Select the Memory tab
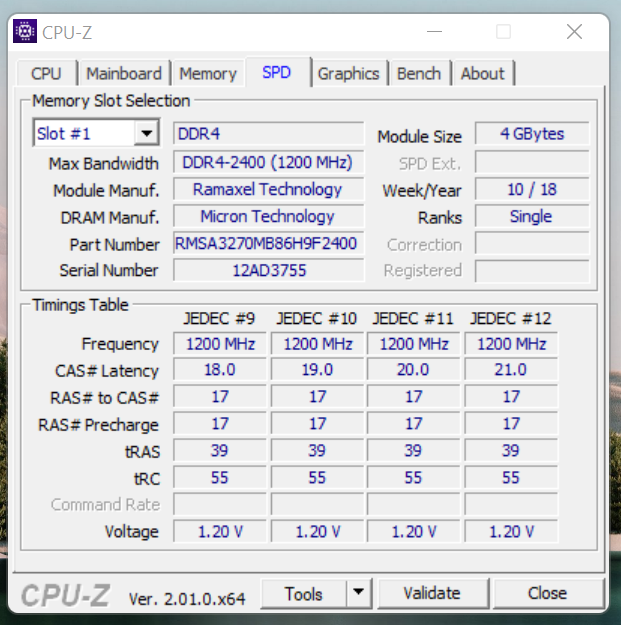 [x=208, y=73]
